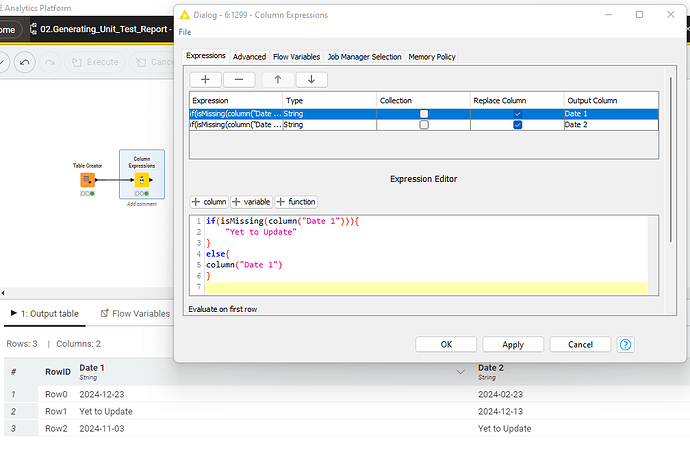Image resolution: width=690 pixels, height=450 pixels.
Task: Select Flow Variables tab in output panel
Action: click(135, 314)
